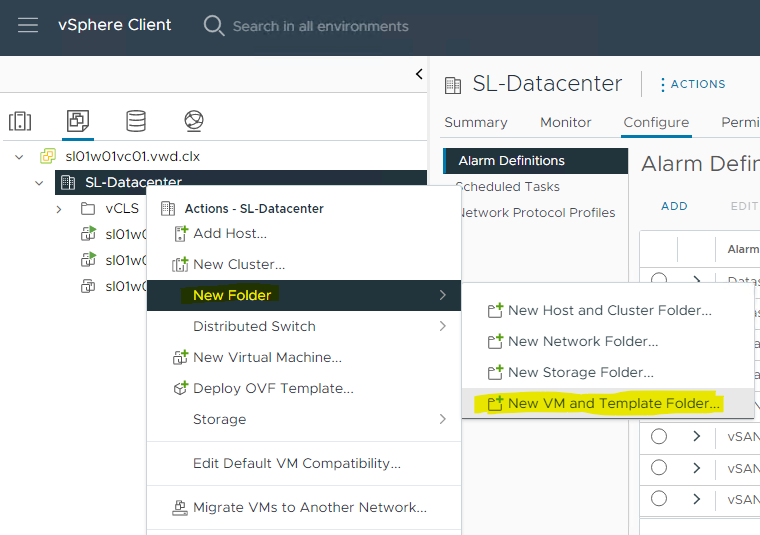Collapse the navigation pane arrow
The width and height of the screenshot is (760, 535).
(419, 74)
